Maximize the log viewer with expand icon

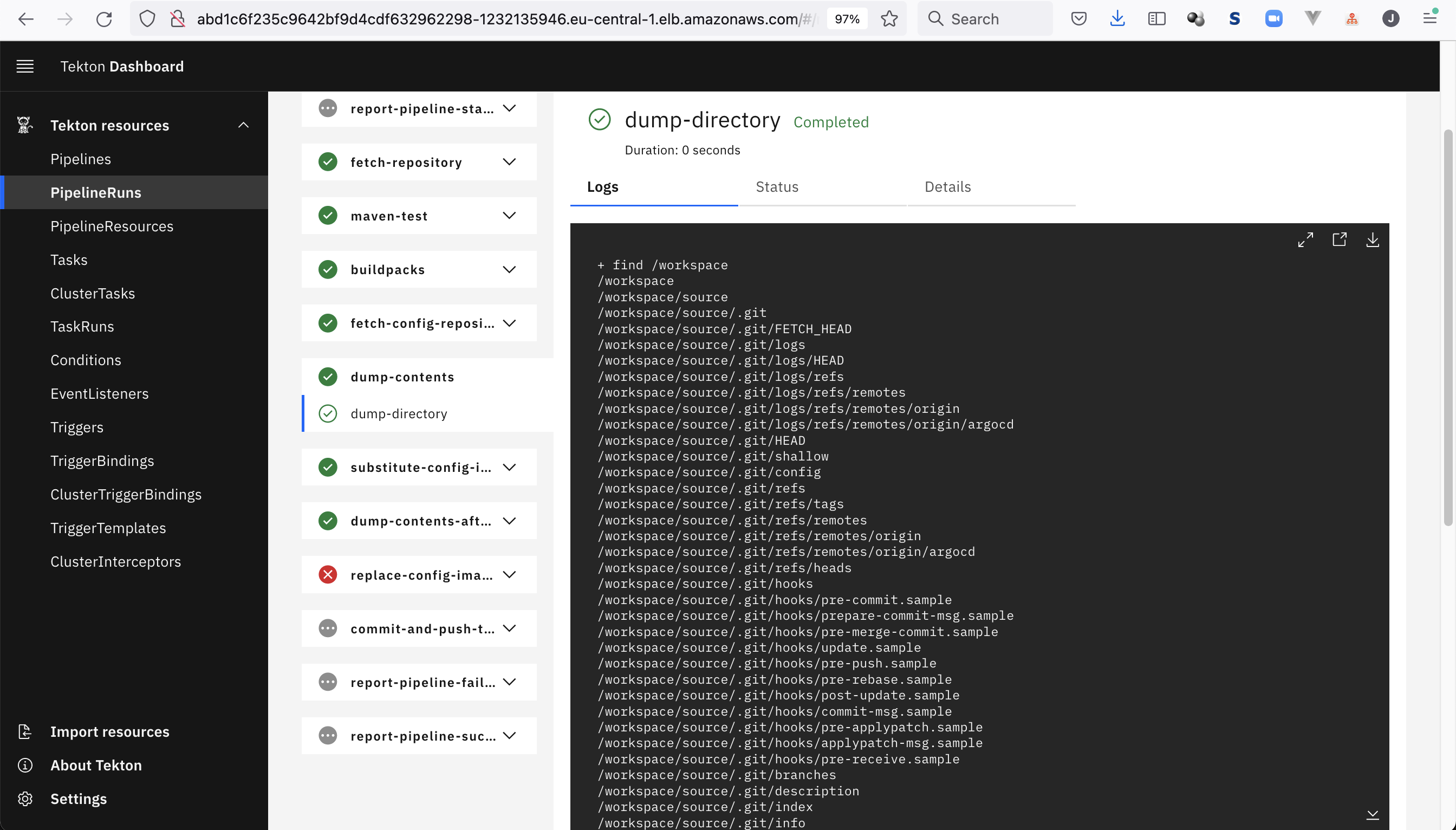[1305, 240]
